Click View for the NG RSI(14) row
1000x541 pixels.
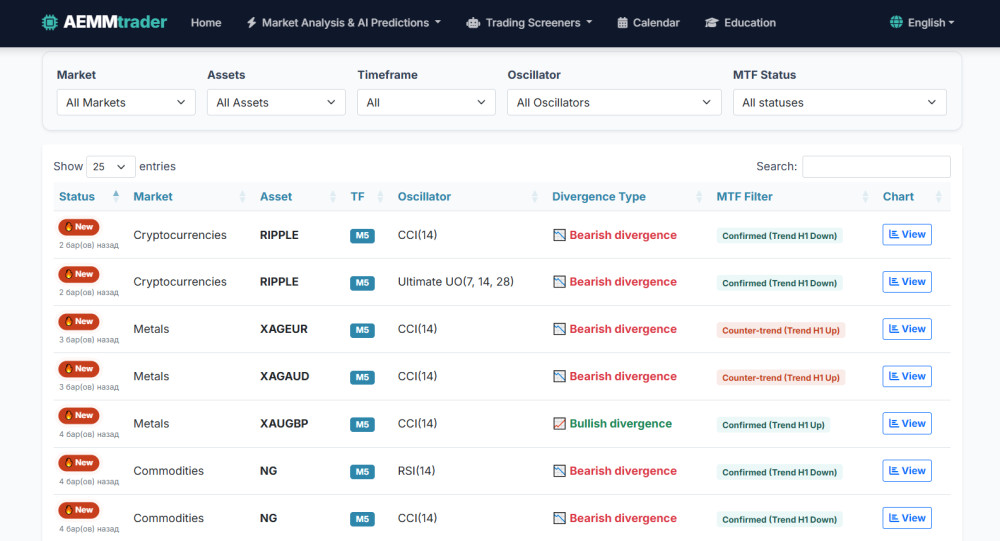tap(907, 471)
